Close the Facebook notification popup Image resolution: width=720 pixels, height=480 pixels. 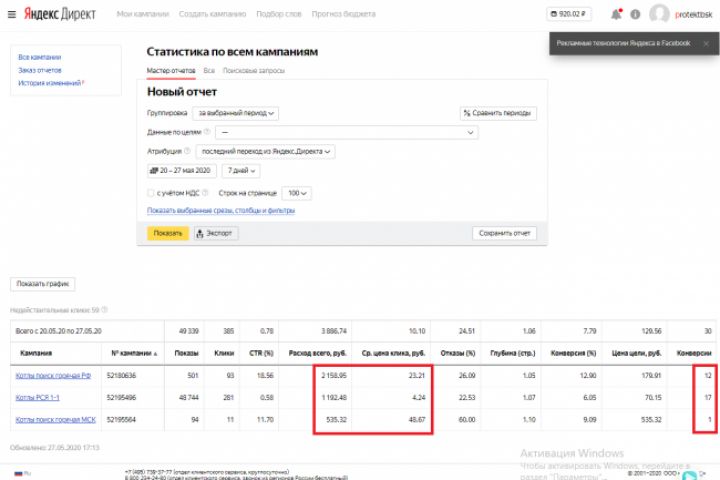pyautogui.click(x=705, y=42)
